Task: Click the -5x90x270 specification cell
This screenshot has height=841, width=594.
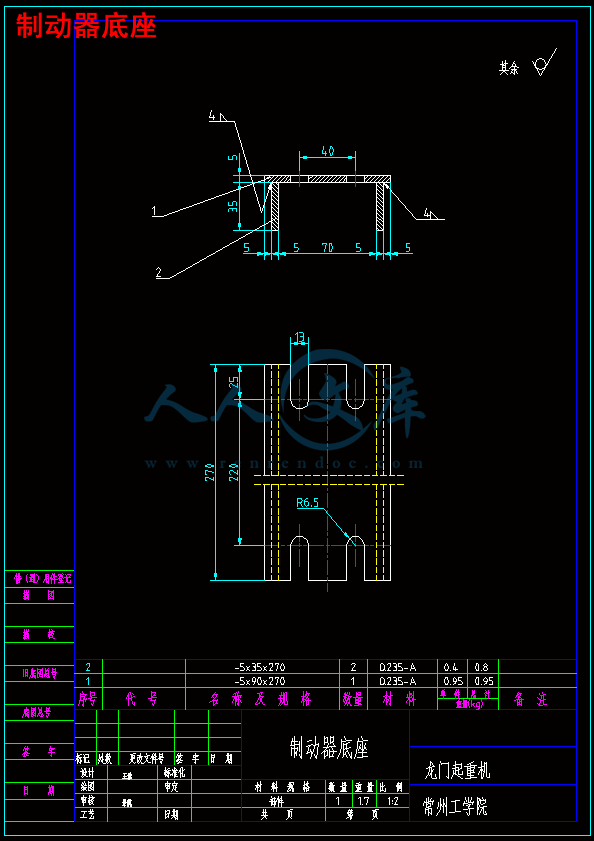Action: tap(262, 681)
